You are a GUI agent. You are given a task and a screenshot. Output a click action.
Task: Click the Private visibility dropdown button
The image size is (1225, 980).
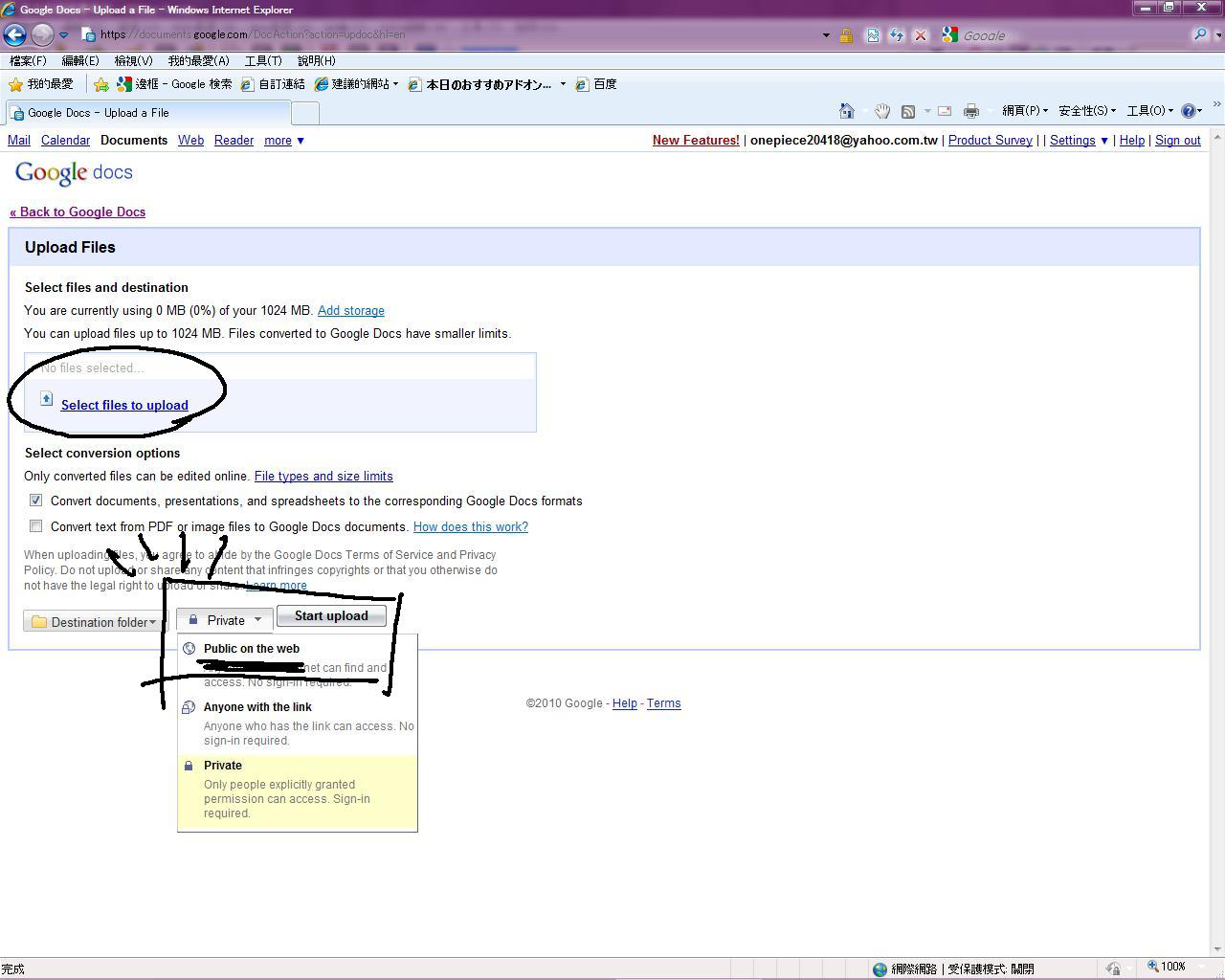[x=224, y=620]
